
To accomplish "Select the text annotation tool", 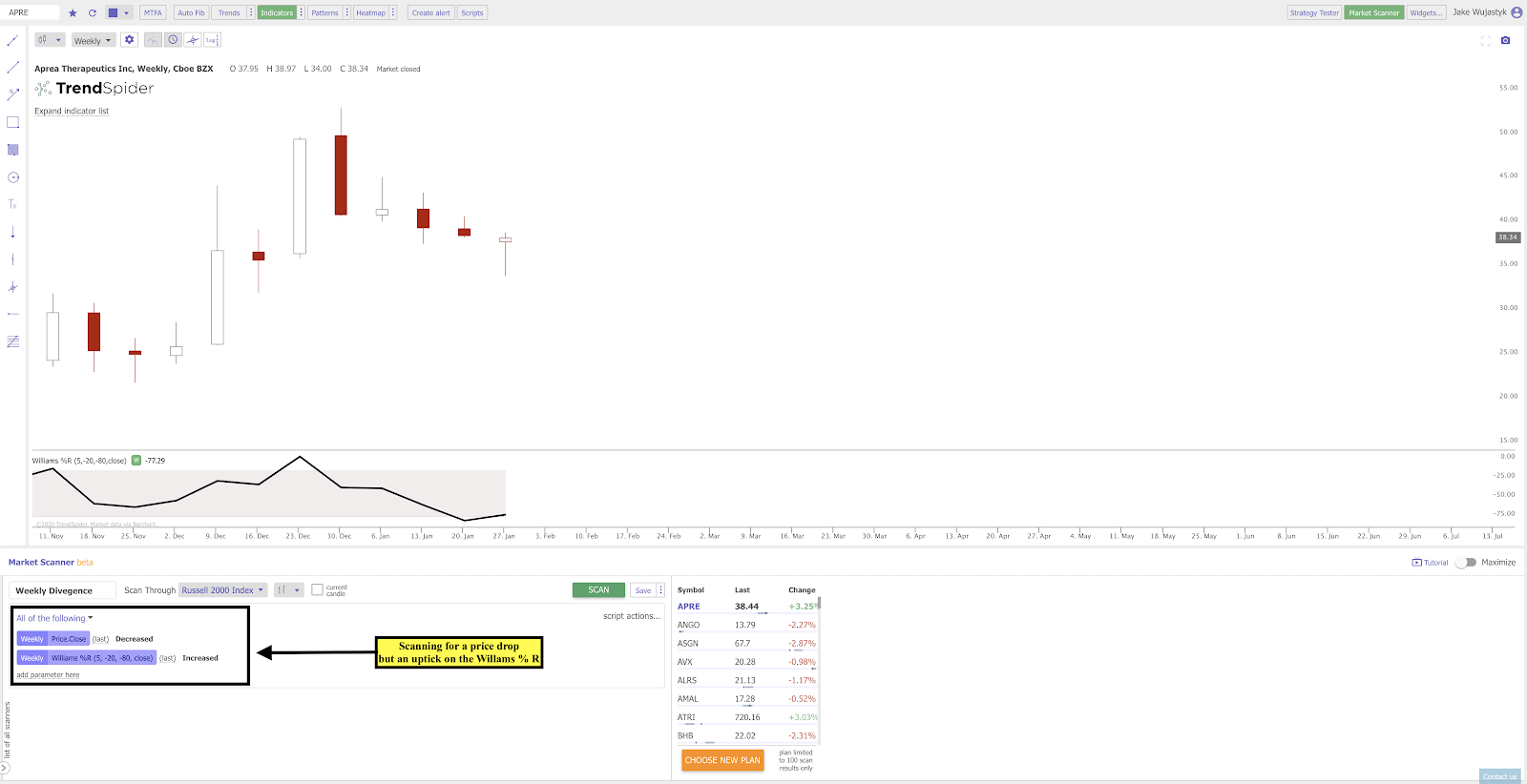I will pos(12,204).
